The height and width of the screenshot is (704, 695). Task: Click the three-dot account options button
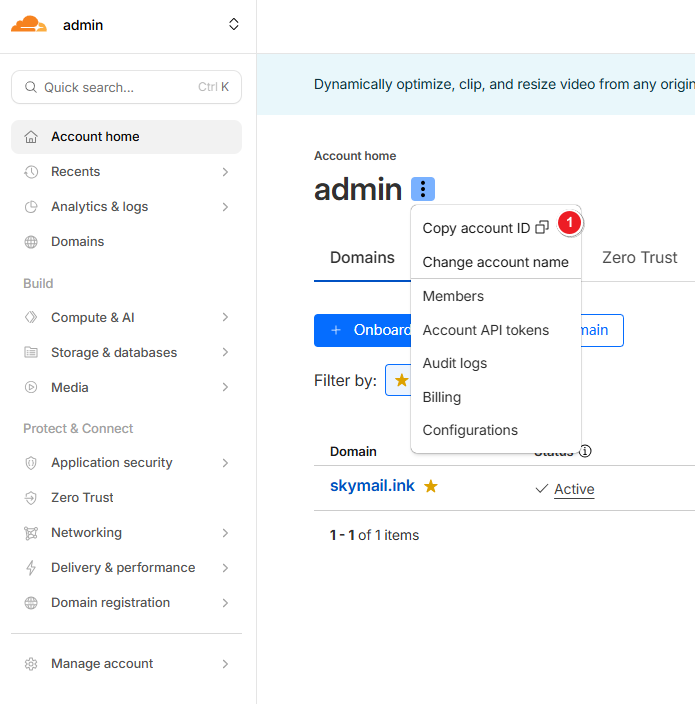423,189
